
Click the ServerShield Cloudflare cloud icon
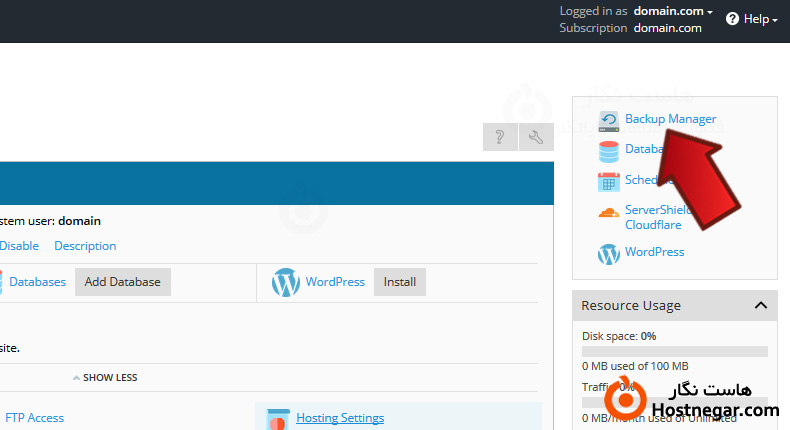(608, 213)
